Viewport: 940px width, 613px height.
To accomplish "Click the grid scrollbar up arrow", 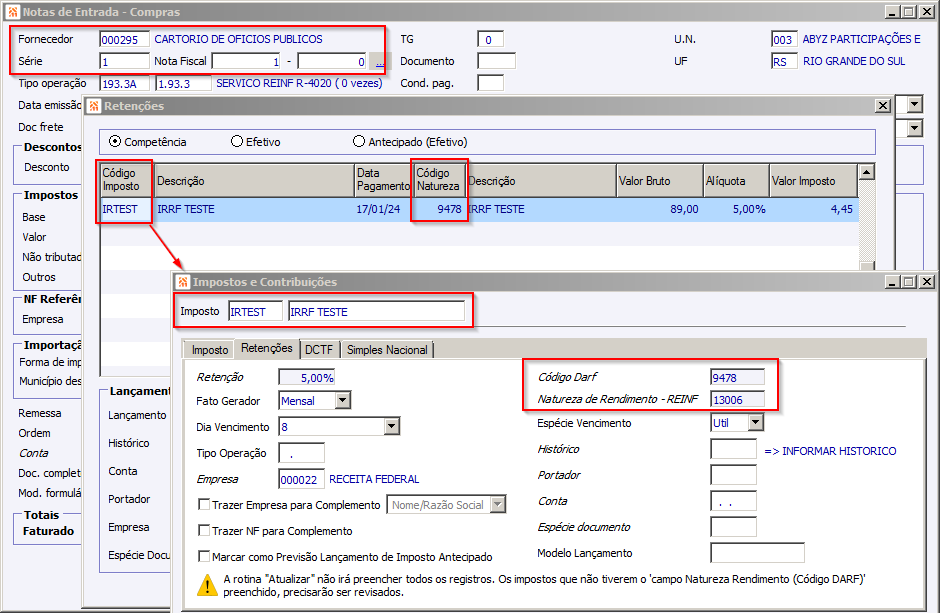I will click(x=866, y=172).
